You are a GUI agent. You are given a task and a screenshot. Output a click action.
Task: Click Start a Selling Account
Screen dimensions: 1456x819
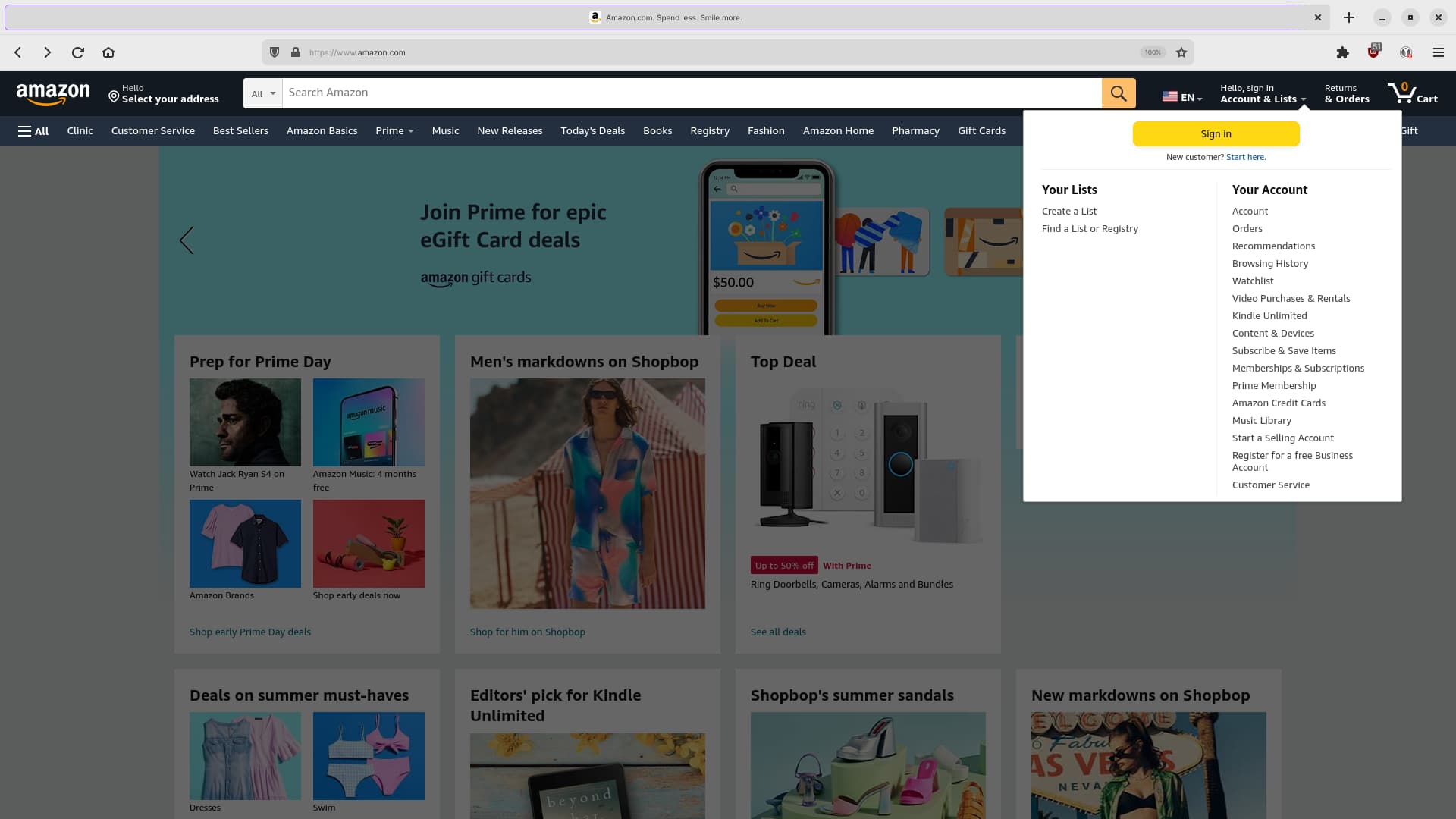[1282, 438]
